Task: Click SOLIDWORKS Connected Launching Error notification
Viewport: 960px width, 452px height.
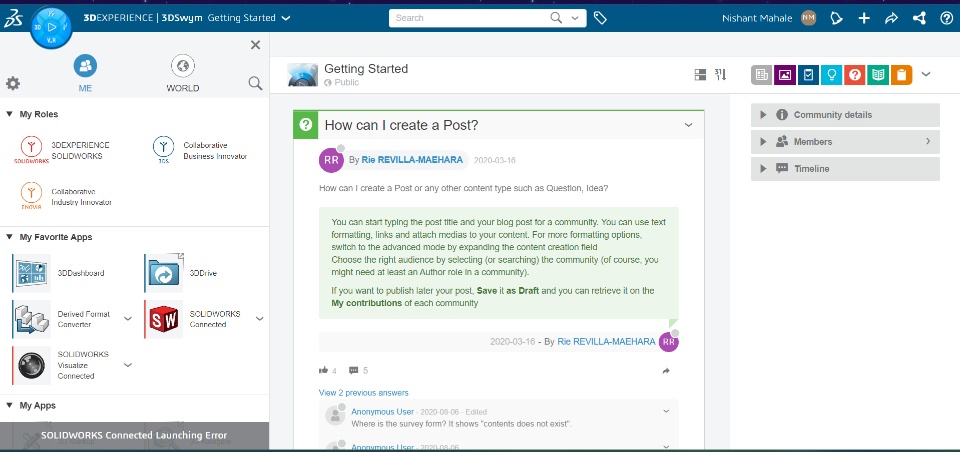Action: [x=134, y=435]
